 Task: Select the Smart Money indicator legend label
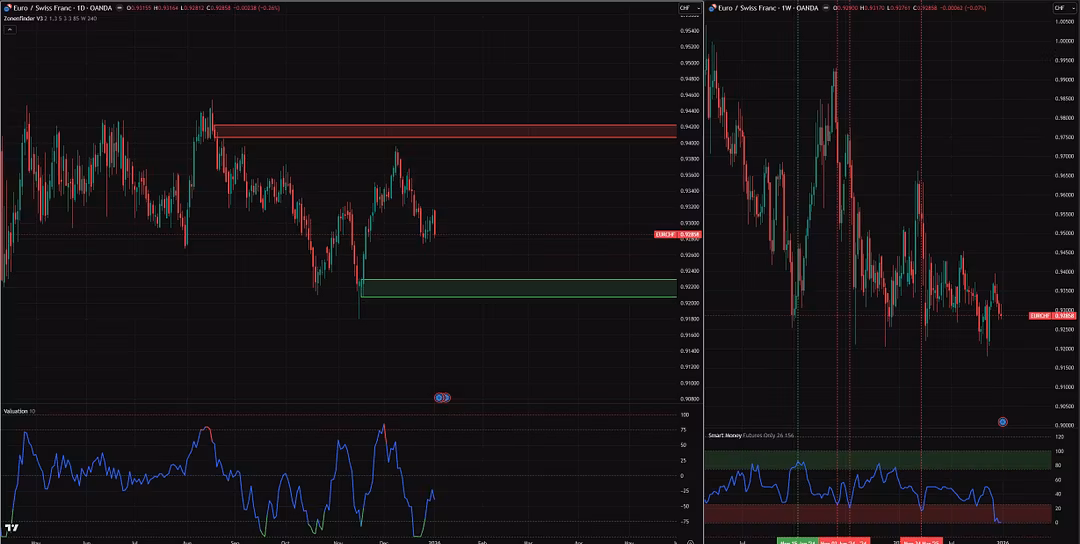(728, 436)
